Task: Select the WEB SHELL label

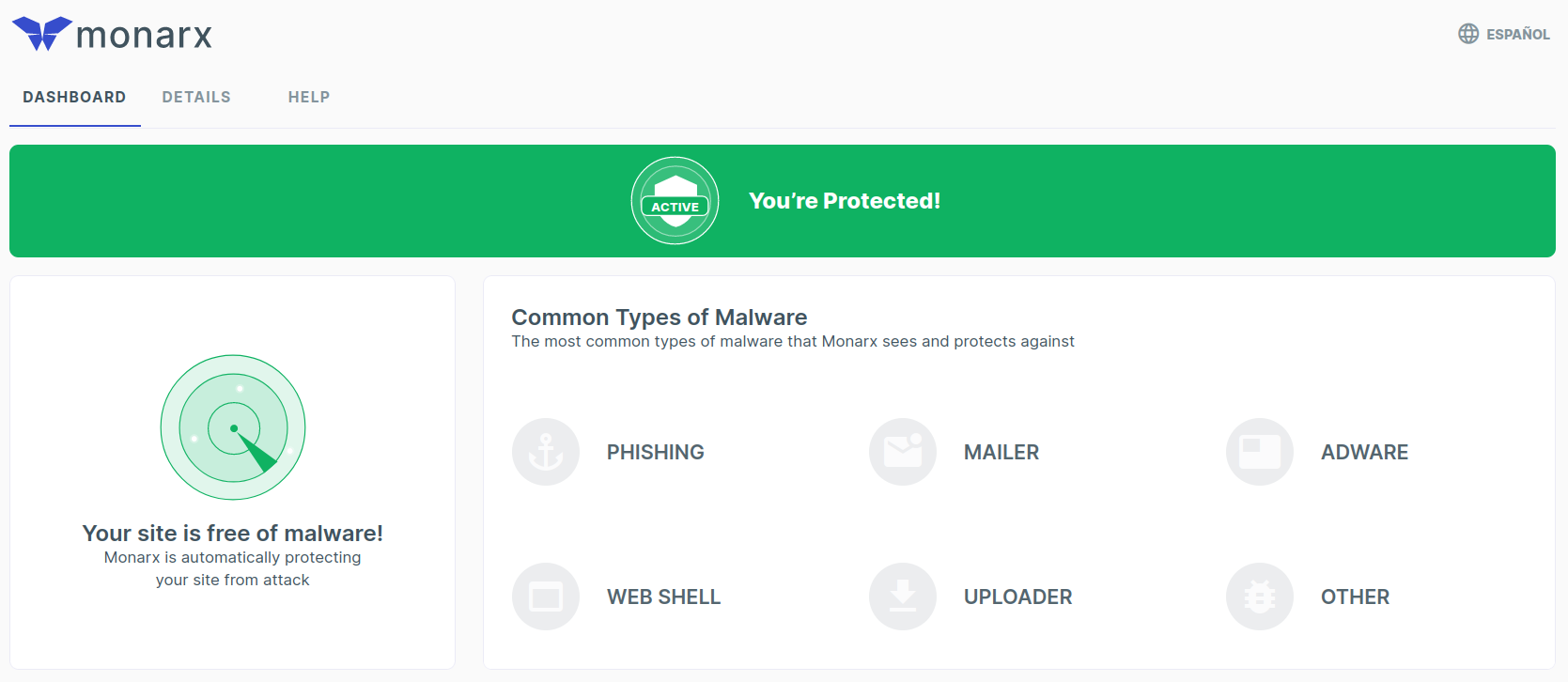Action: 664,597
